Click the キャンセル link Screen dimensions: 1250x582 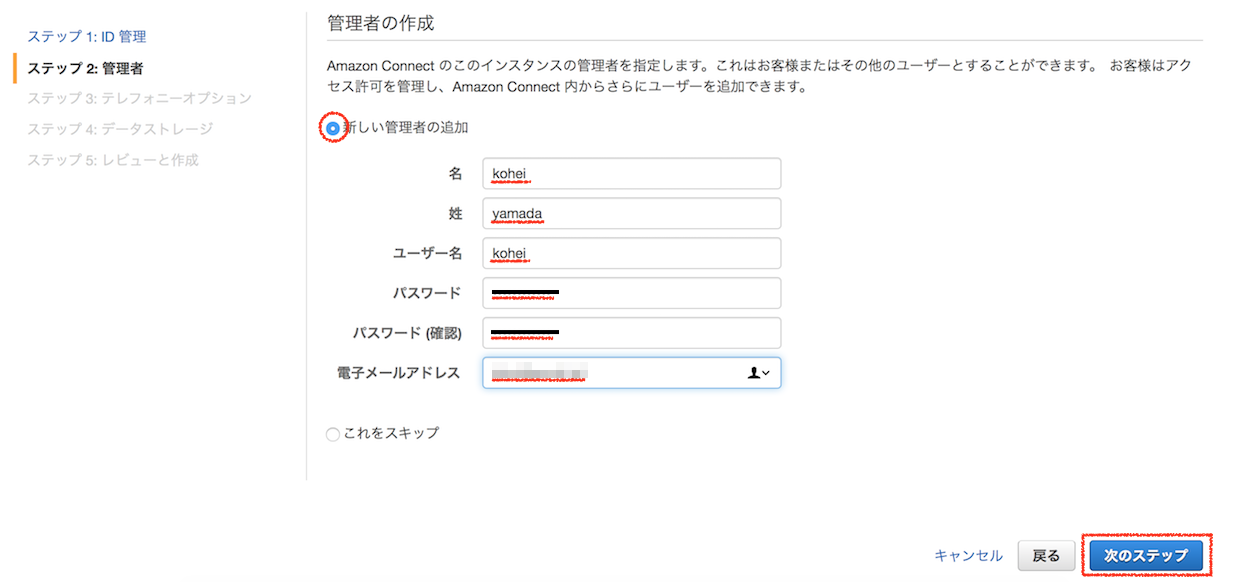coord(967,555)
